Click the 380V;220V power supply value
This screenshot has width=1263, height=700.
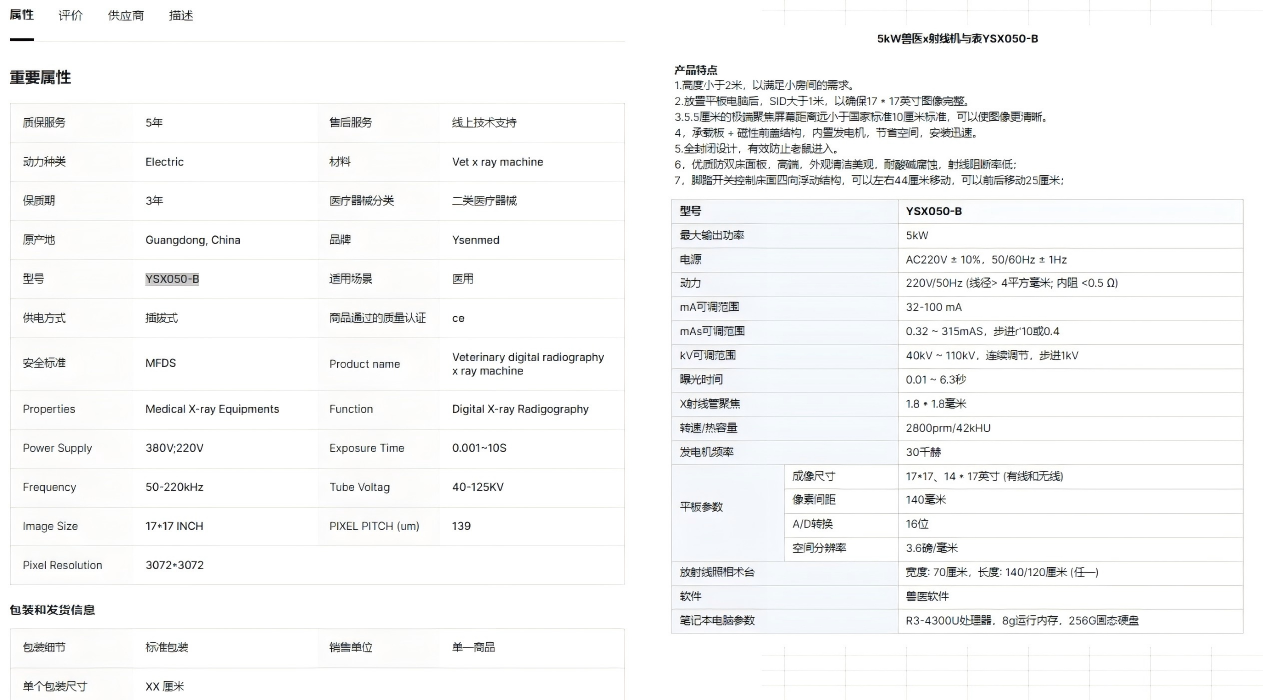[x=174, y=448]
